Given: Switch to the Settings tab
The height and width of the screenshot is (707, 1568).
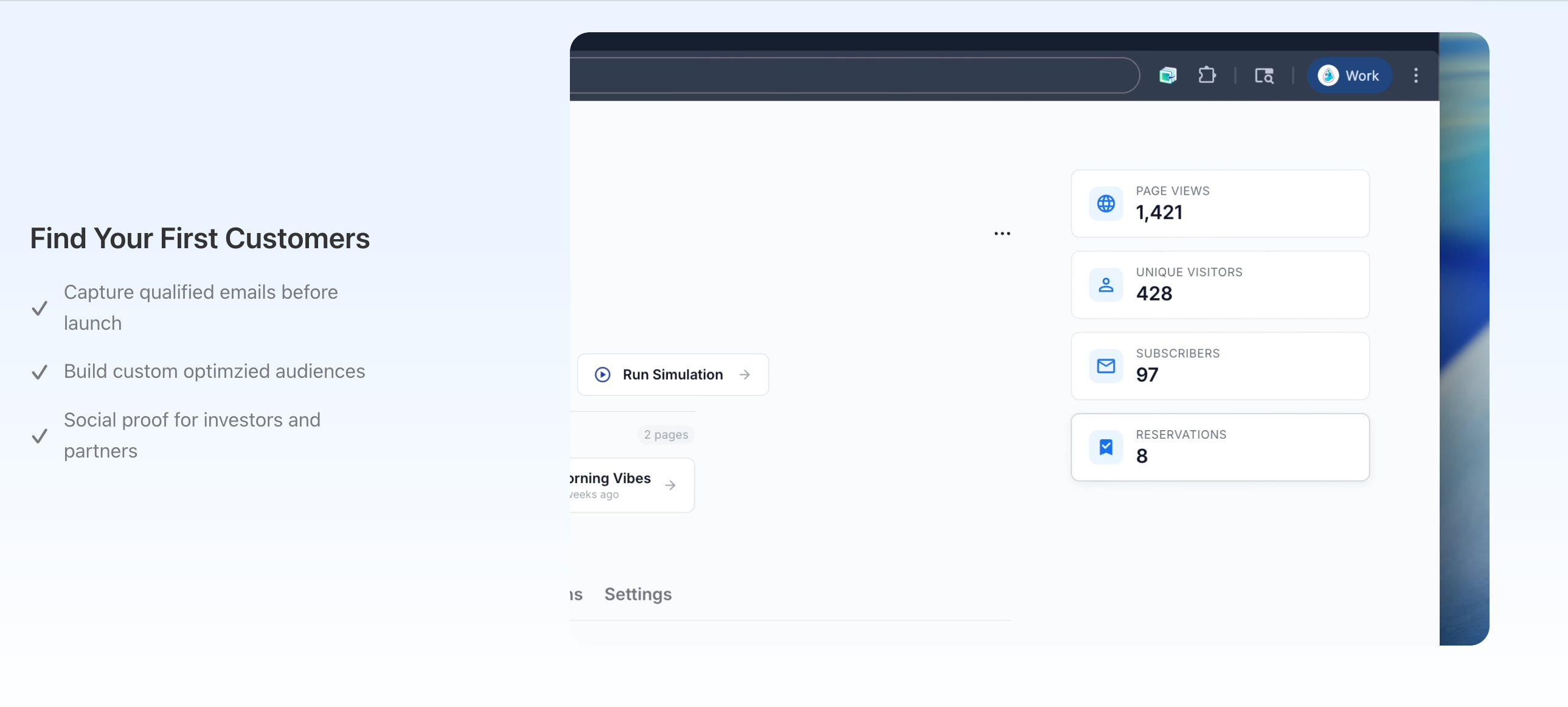Looking at the screenshot, I should 637,594.
